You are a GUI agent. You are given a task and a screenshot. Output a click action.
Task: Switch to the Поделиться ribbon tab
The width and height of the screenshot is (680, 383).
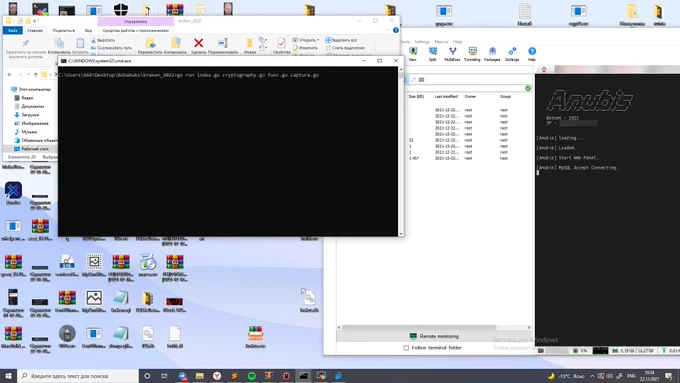pyautogui.click(x=64, y=30)
